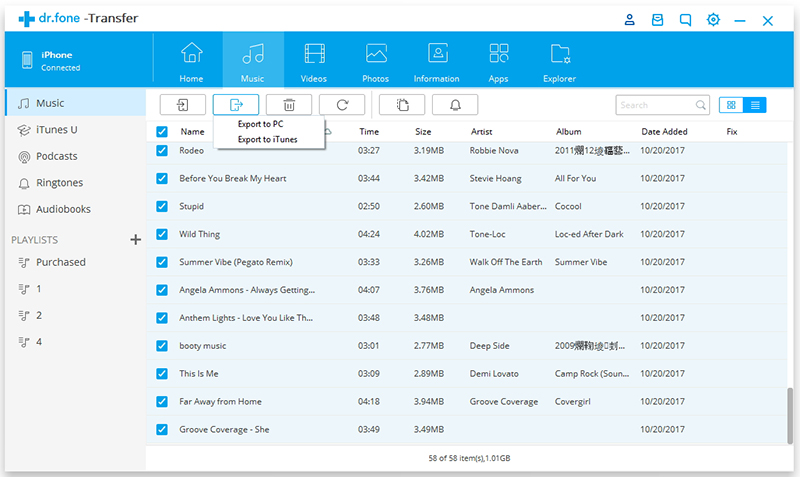
Task: Click the Delete trash button
Action: [289, 105]
